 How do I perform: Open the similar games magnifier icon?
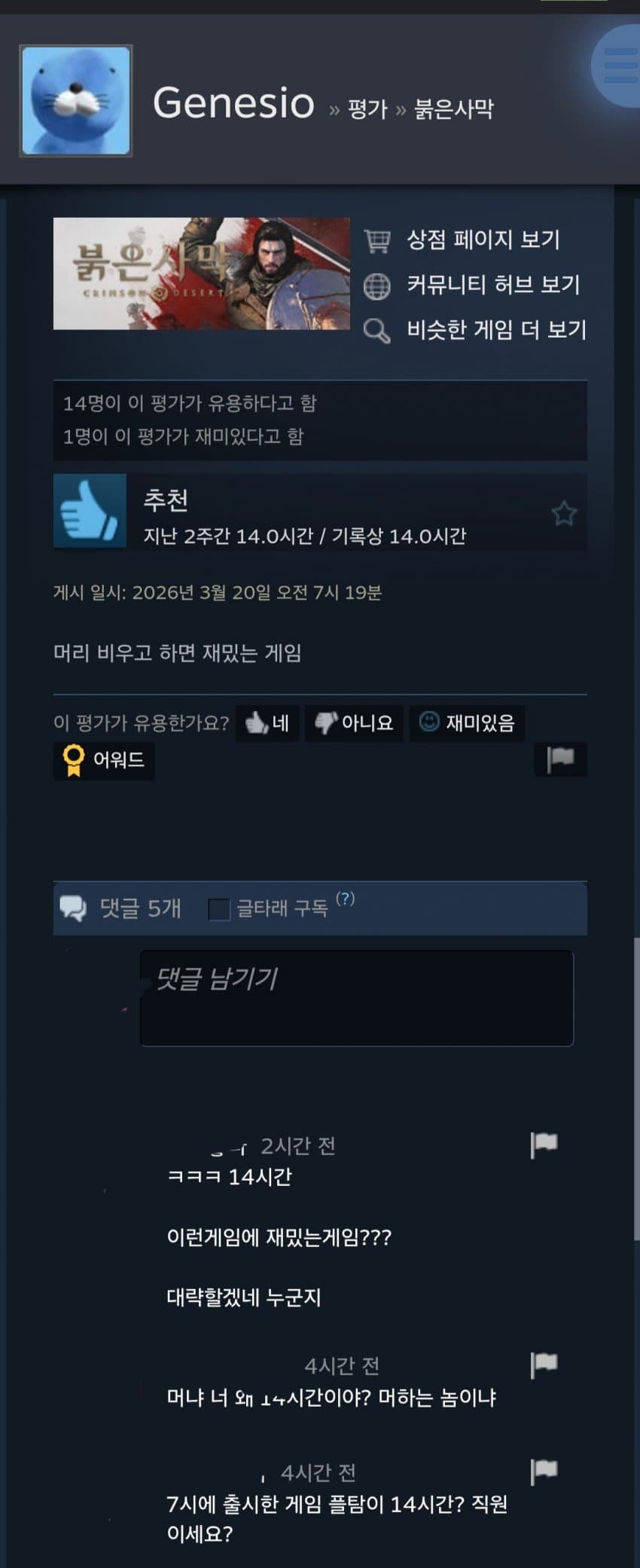[376, 331]
